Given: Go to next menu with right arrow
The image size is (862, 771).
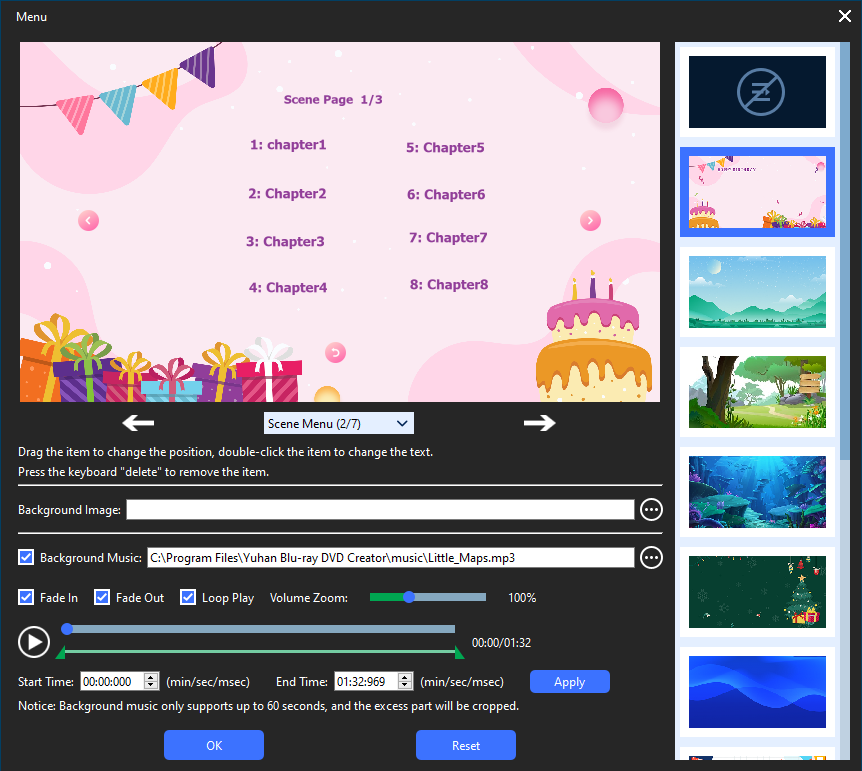Looking at the screenshot, I should coord(539,423).
